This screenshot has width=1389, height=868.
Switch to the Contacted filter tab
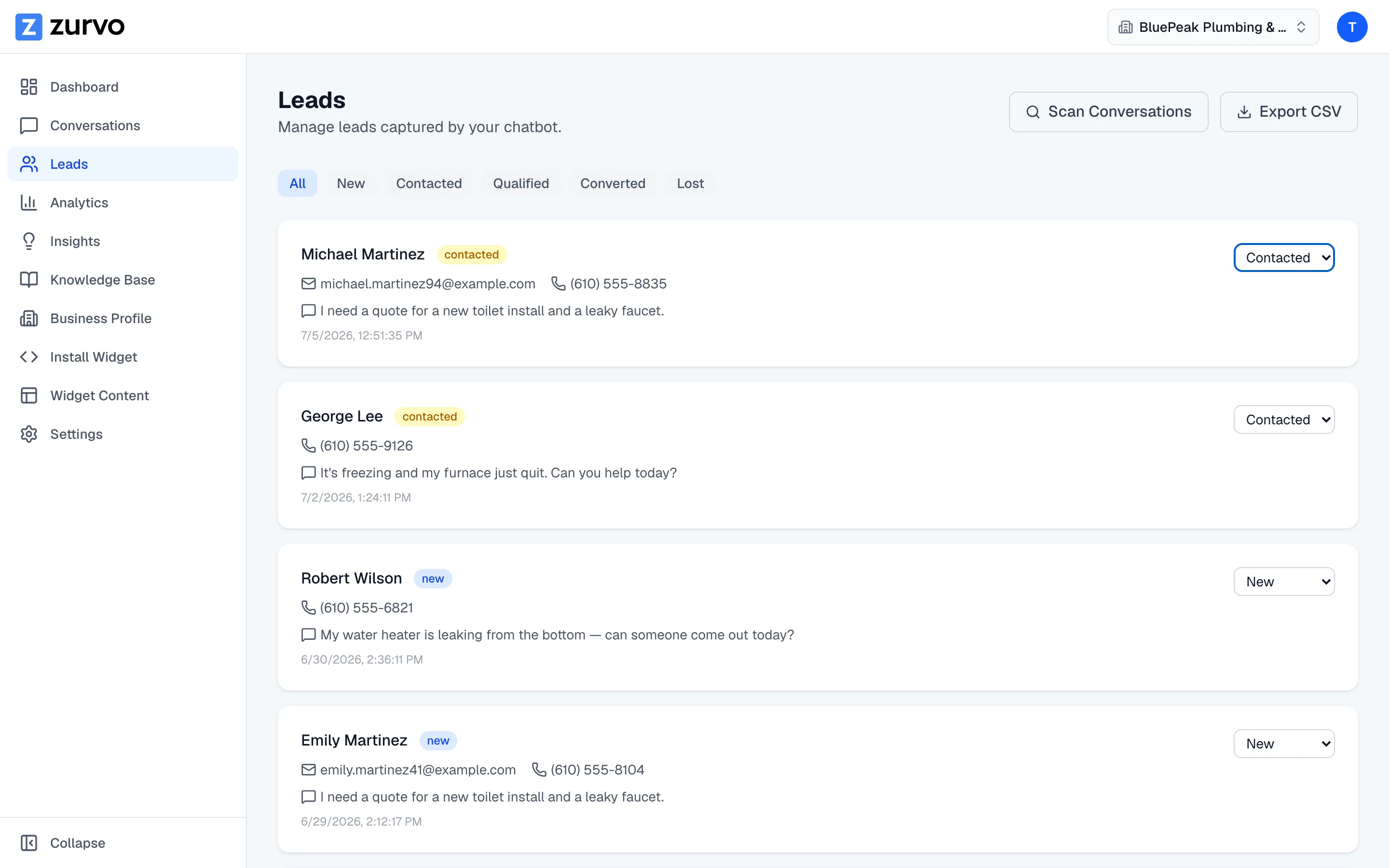pyautogui.click(x=429, y=183)
